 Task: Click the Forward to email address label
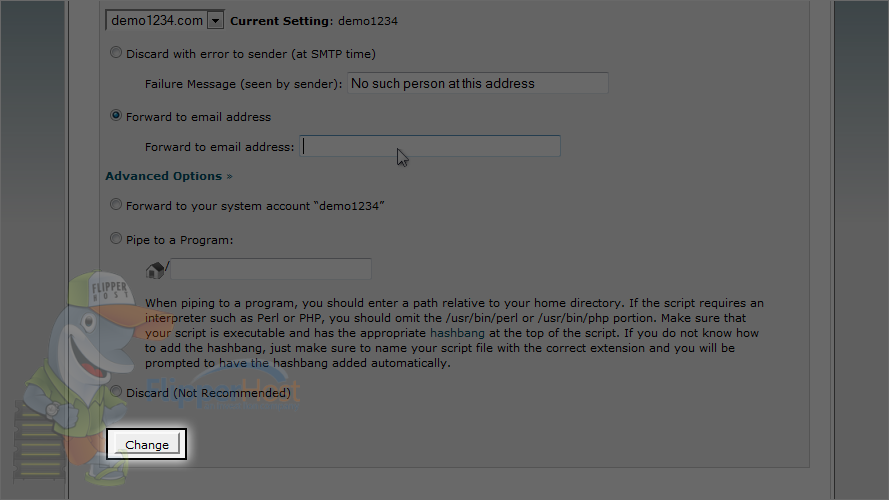(x=219, y=147)
